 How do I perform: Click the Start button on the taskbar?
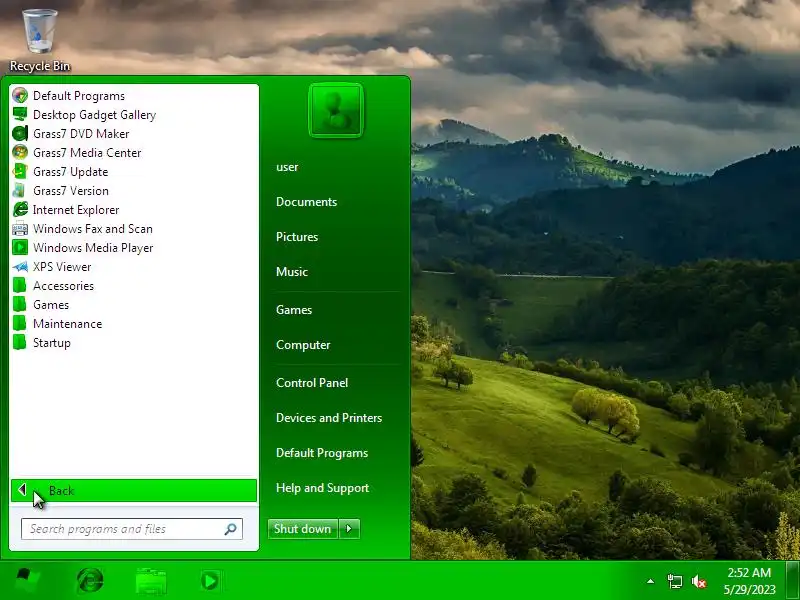(x=27, y=581)
